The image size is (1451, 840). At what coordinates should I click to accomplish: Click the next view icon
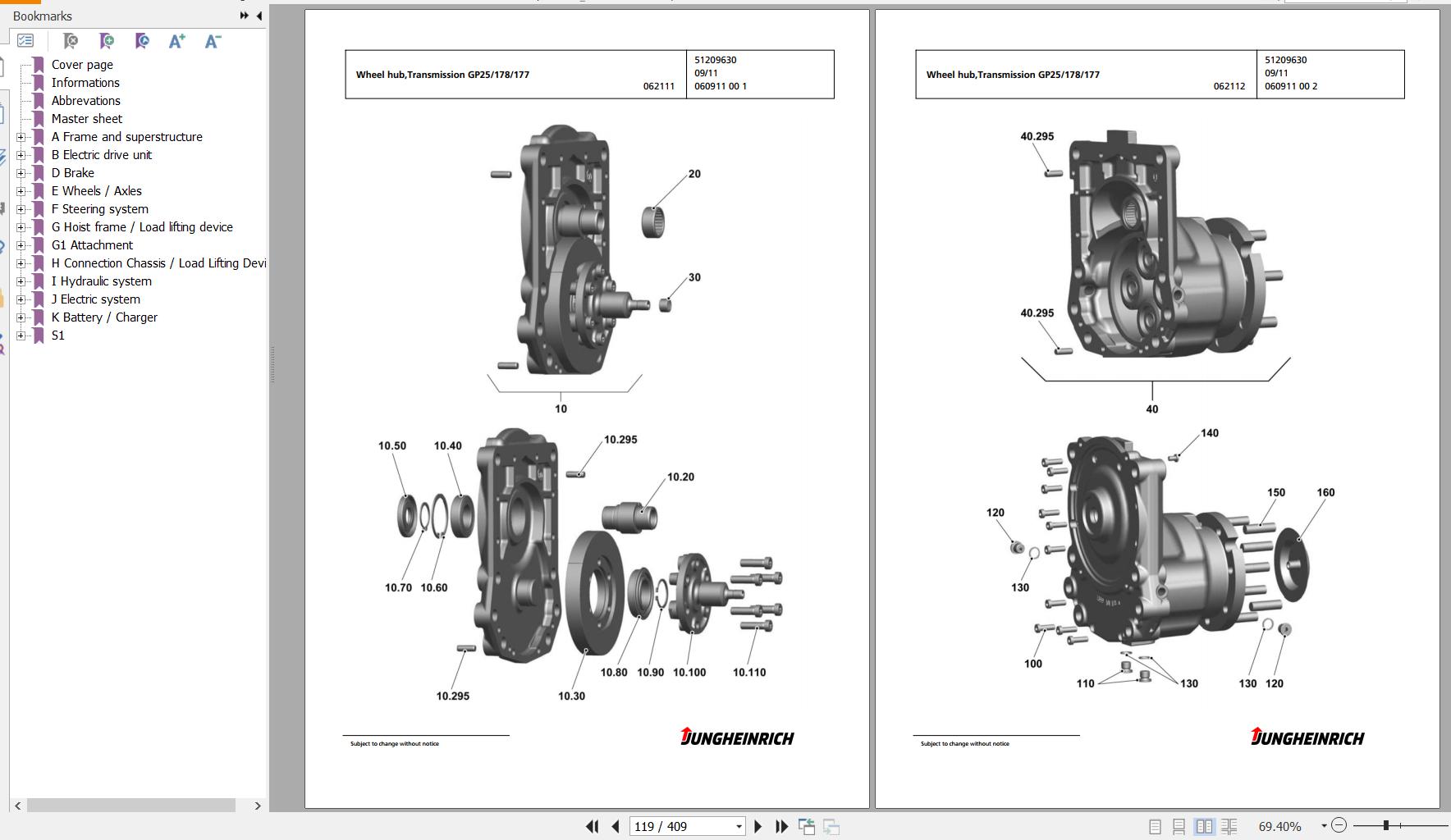[831, 826]
